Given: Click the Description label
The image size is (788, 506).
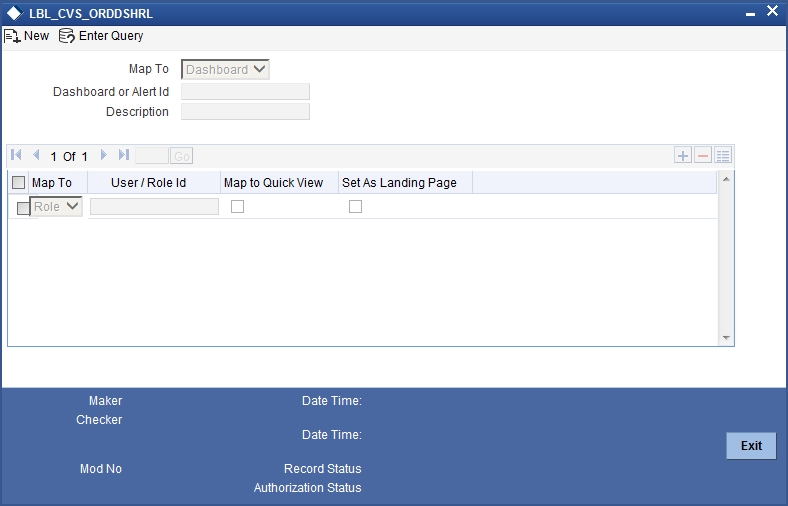Looking at the screenshot, I should pos(137,112).
